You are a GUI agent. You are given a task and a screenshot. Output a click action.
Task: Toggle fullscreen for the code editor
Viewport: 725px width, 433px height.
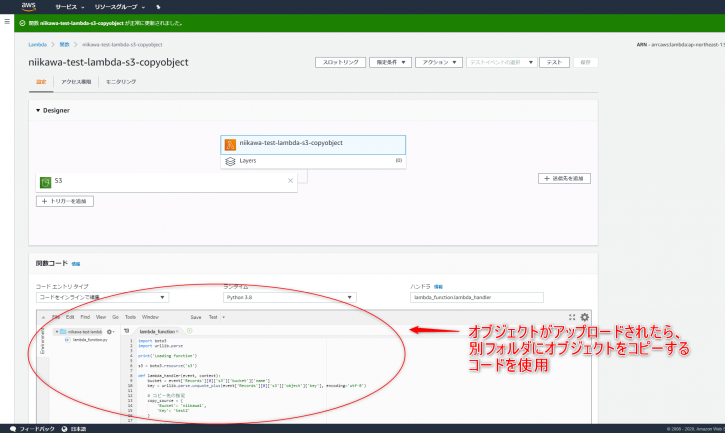[x=572, y=317]
